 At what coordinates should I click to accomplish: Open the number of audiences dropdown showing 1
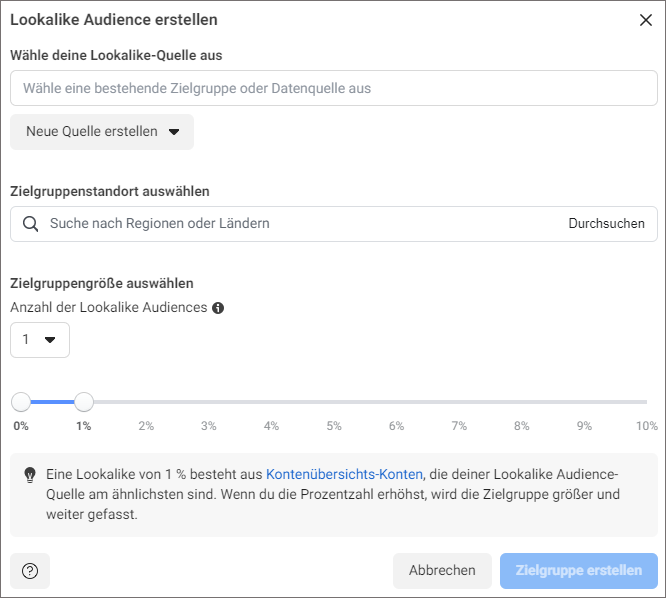pos(40,340)
